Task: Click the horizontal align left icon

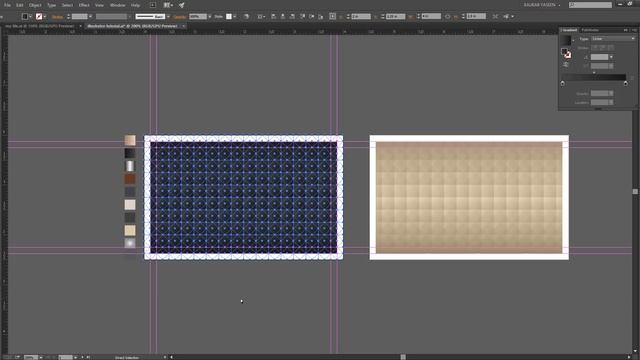Action: [x=273, y=16]
